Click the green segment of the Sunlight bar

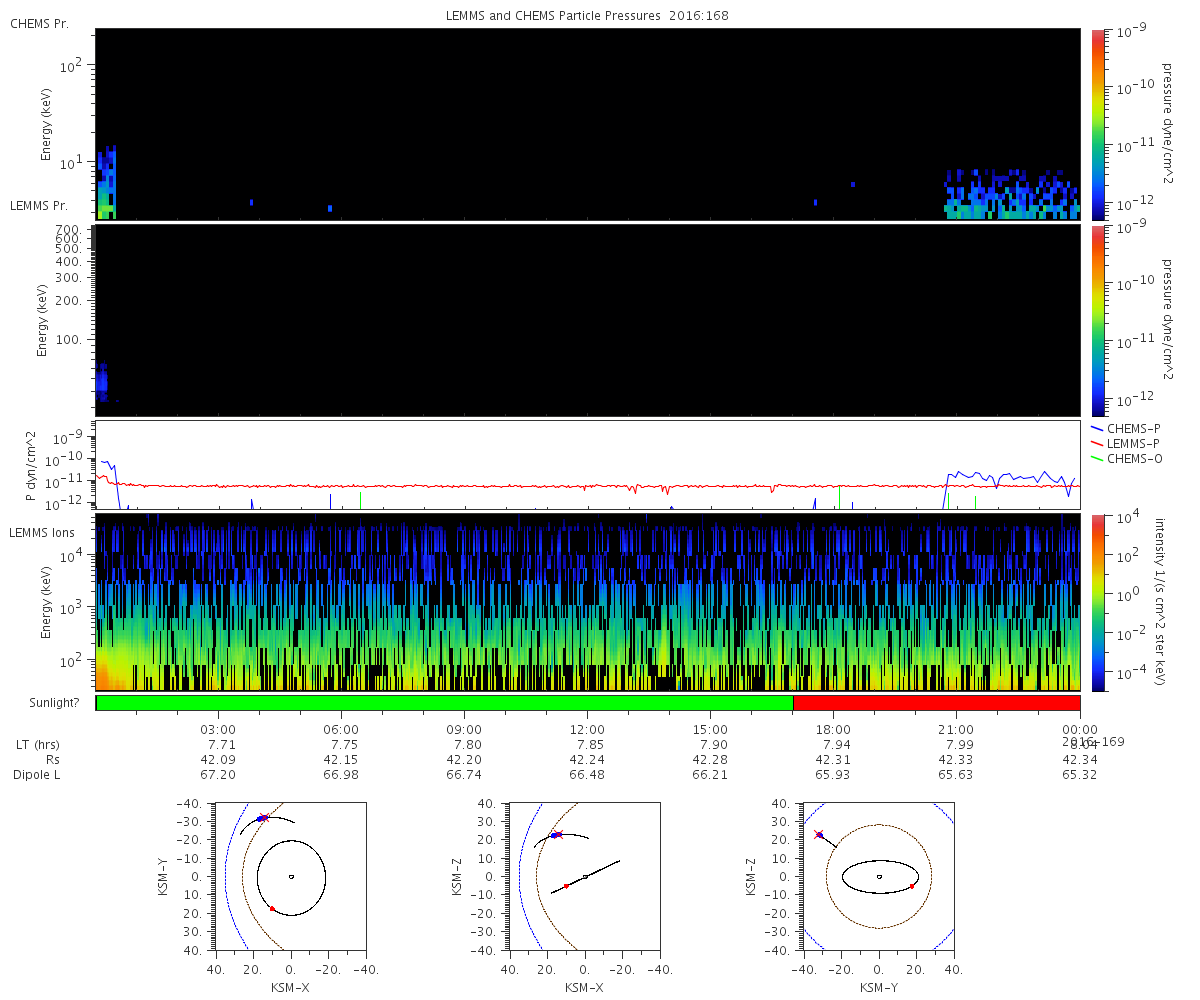coord(444,703)
